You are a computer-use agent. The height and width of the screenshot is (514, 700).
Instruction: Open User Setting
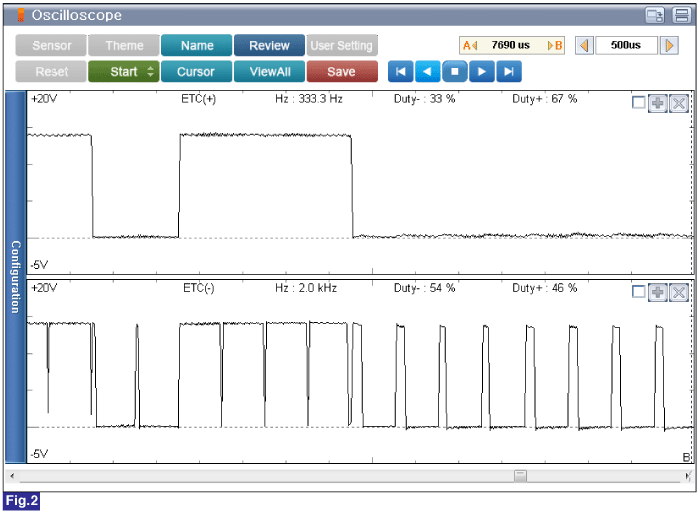[x=342, y=46]
